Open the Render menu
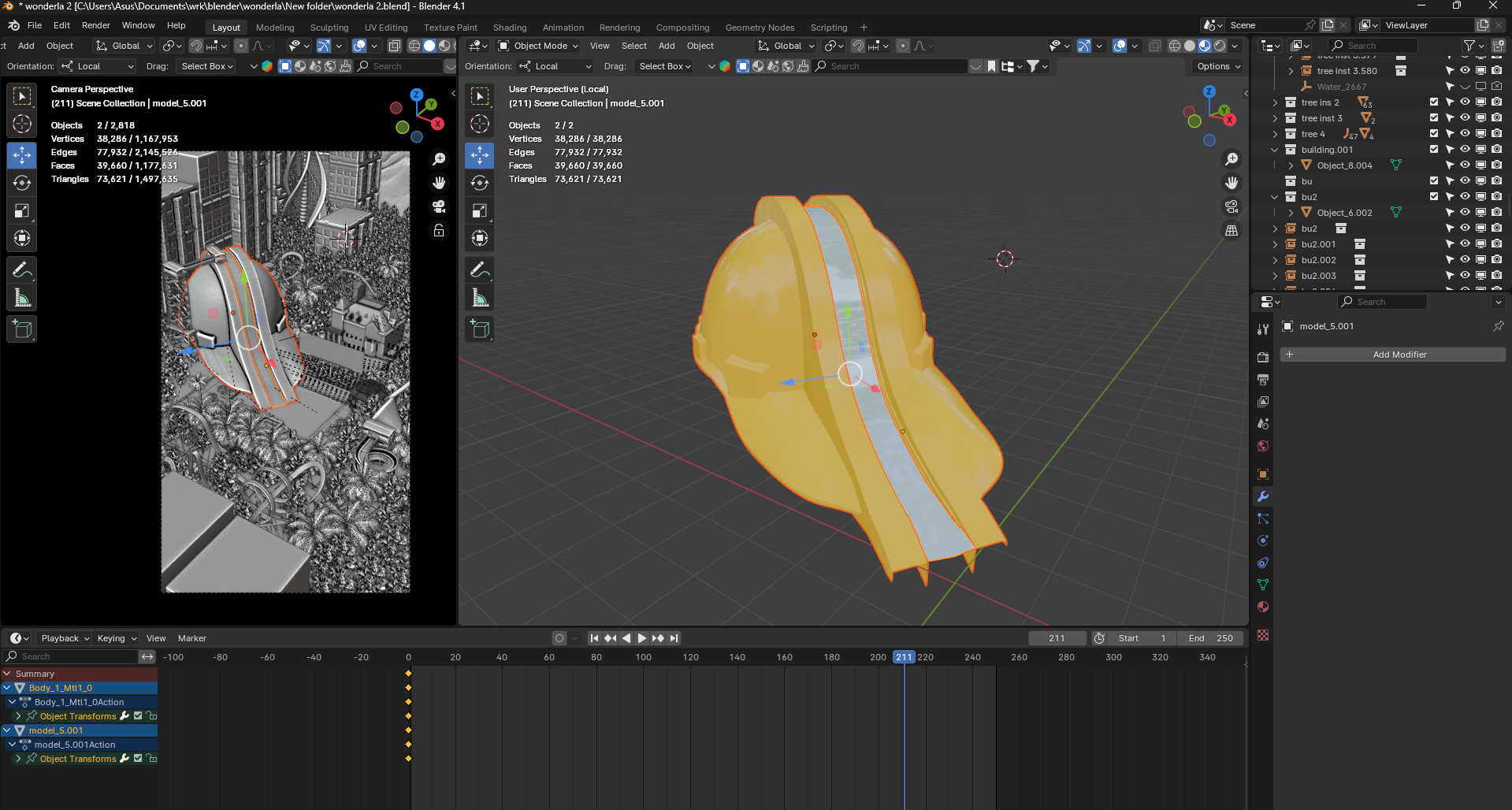This screenshot has width=1512, height=810. [95, 25]
